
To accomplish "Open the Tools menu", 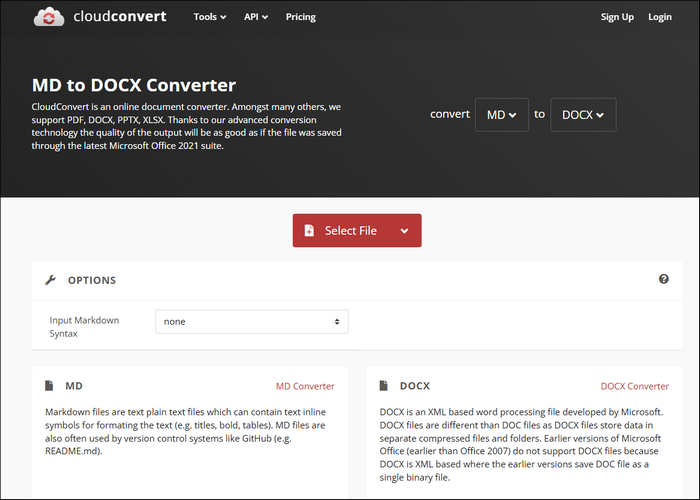I will pos(209,17).
